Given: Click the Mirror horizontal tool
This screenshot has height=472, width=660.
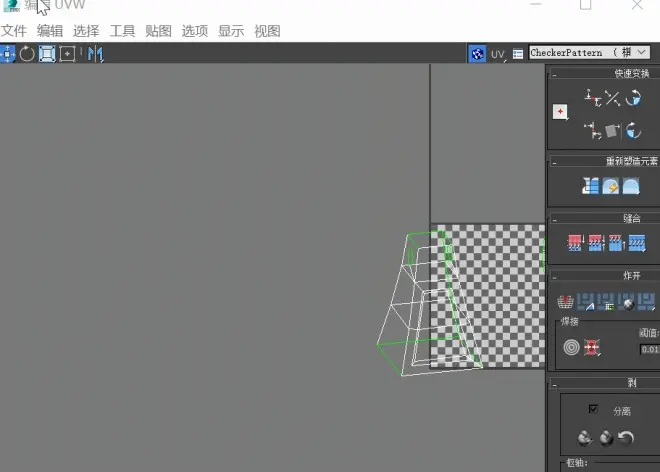Looking at the screenshot, I should (x=95, y=53).
